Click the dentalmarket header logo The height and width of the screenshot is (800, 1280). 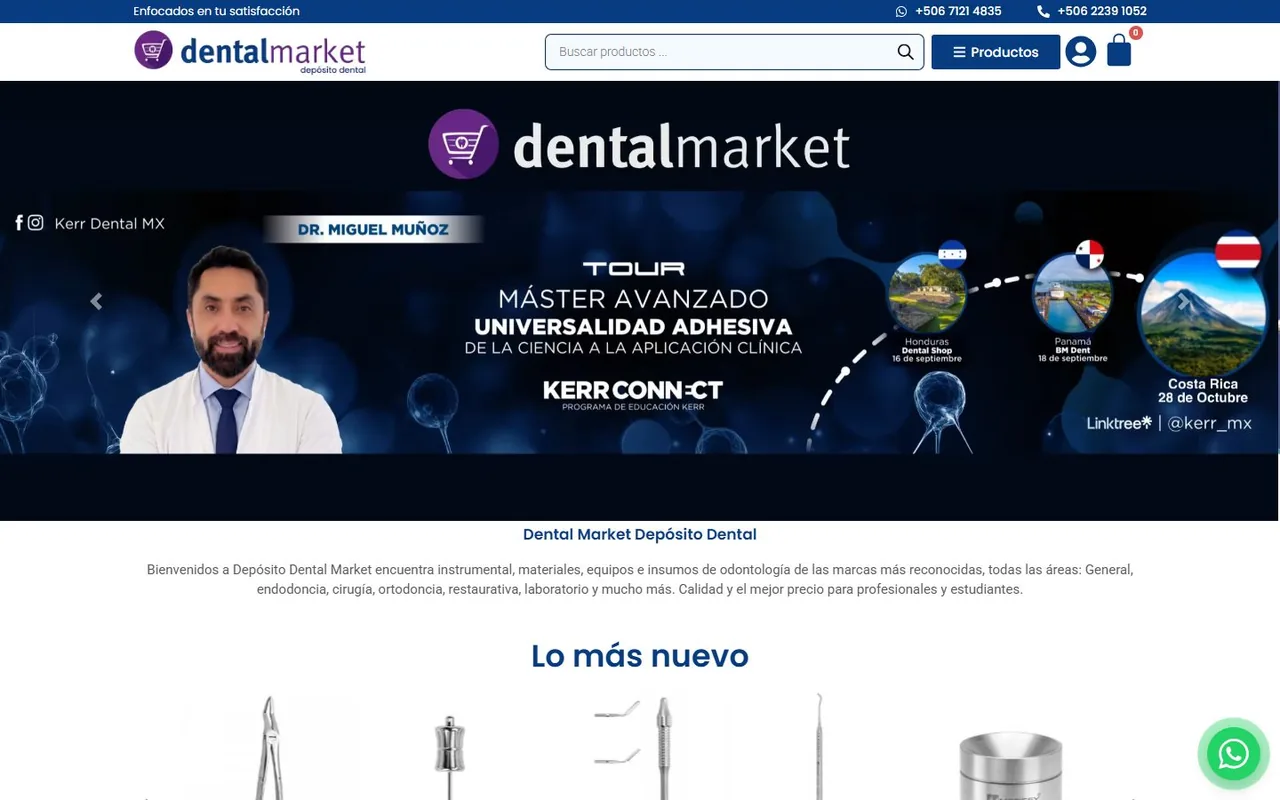tap(250, 52)
